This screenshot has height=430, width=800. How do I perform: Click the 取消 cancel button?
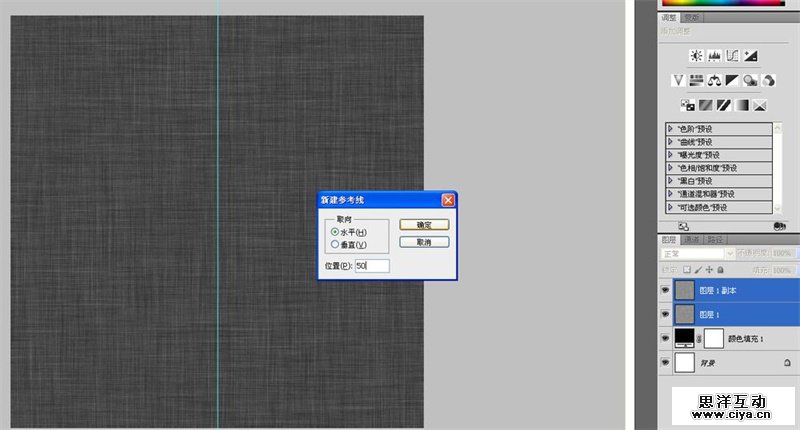pos(424,242)
